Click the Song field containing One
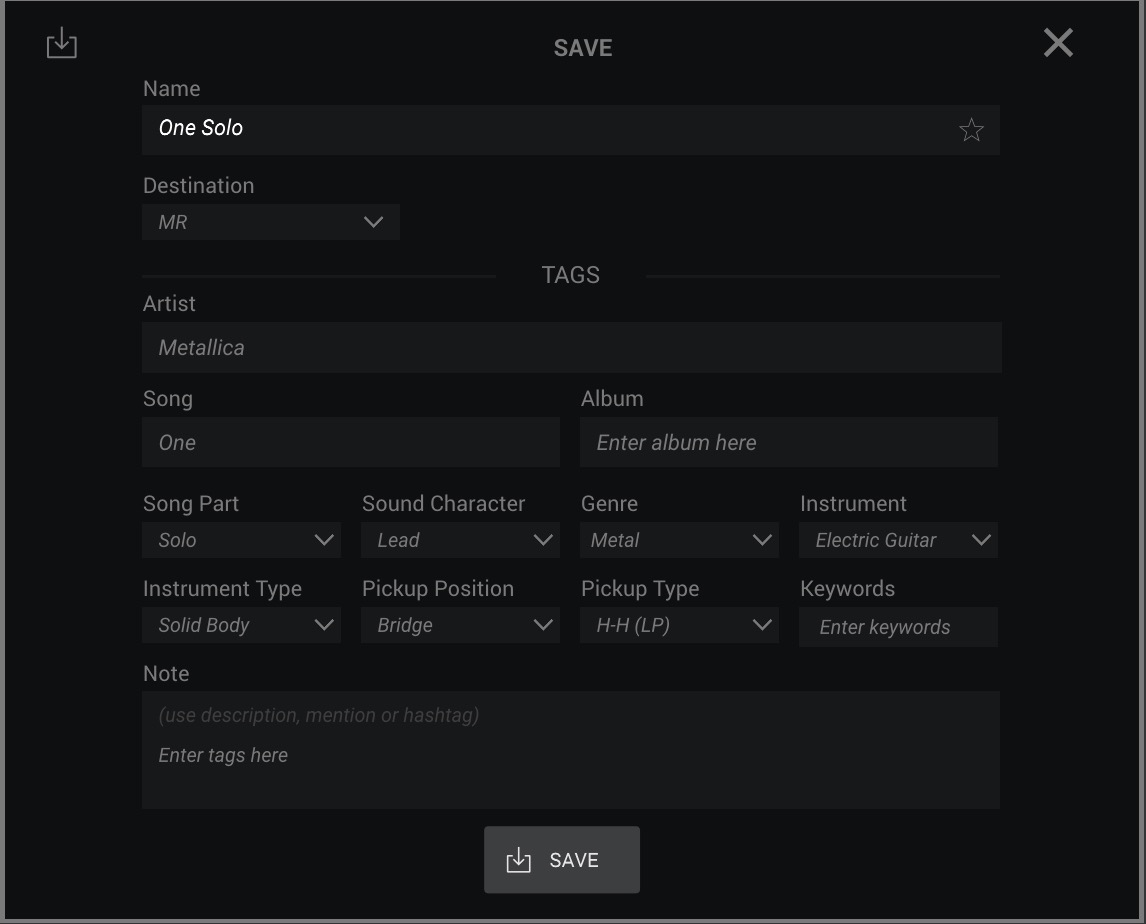The image size is (1146, 924). tap(351, 442)
